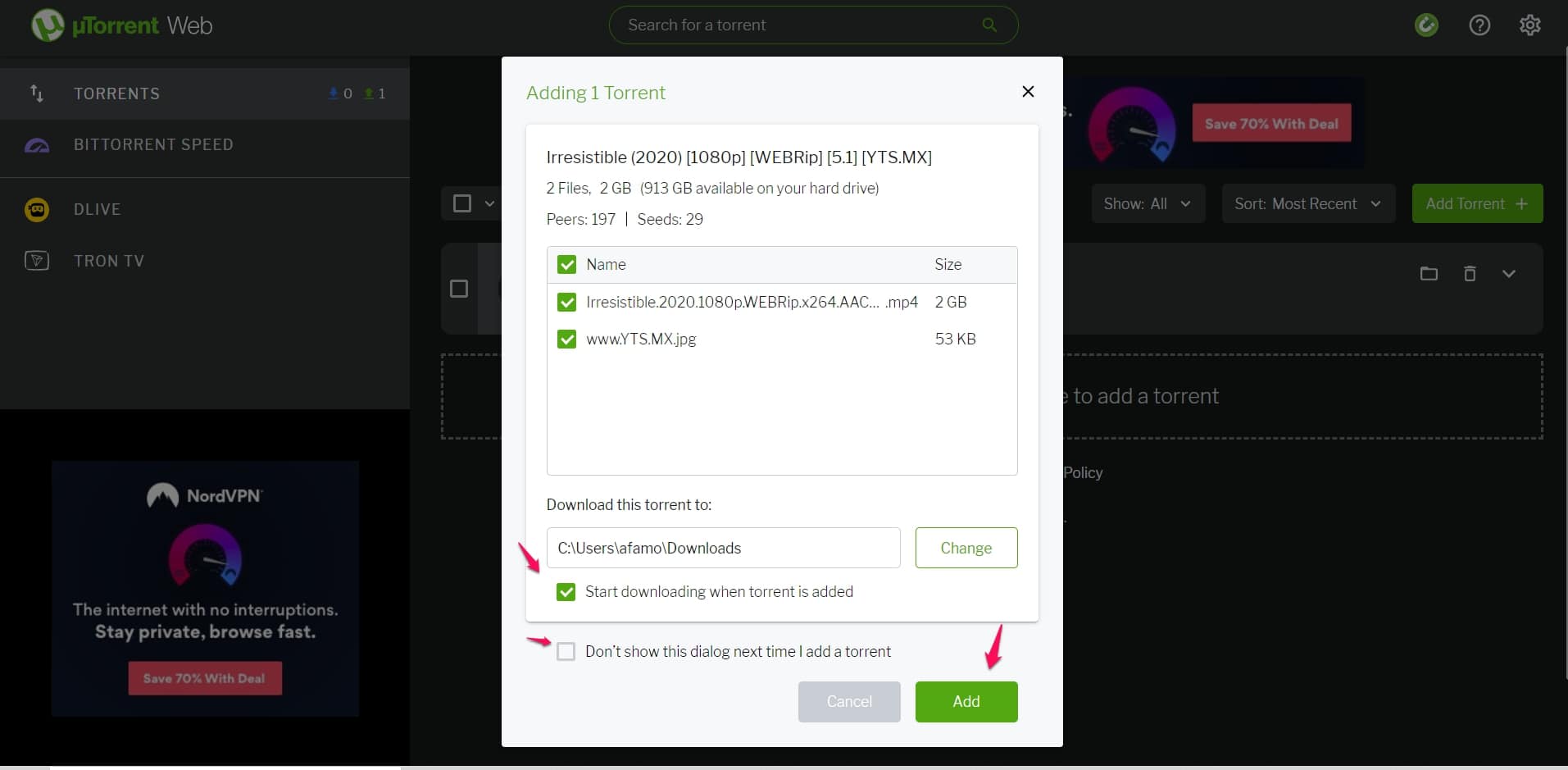Open the Sort: Most Recent dropdown
This screenshot has width=1568, height=770.
[1307, 204]
